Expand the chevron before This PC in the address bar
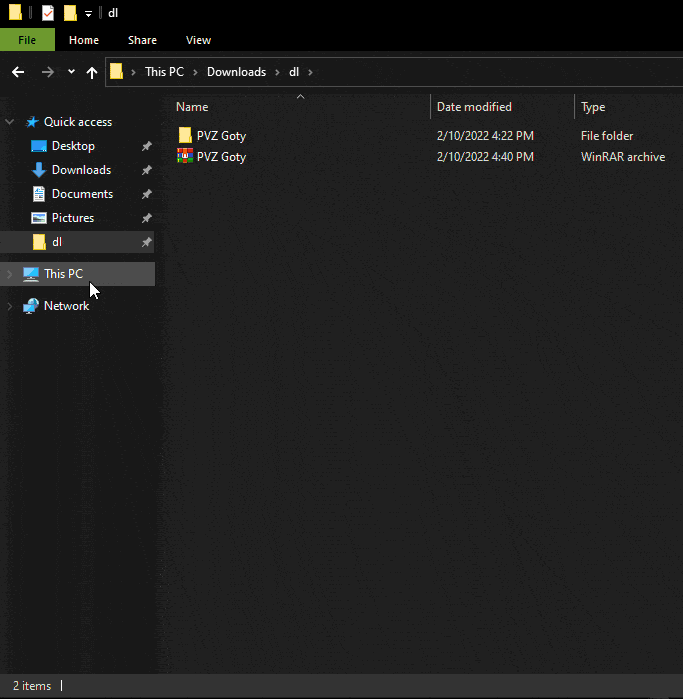Screen dimensions: 683x699 (x=133, y=72)
